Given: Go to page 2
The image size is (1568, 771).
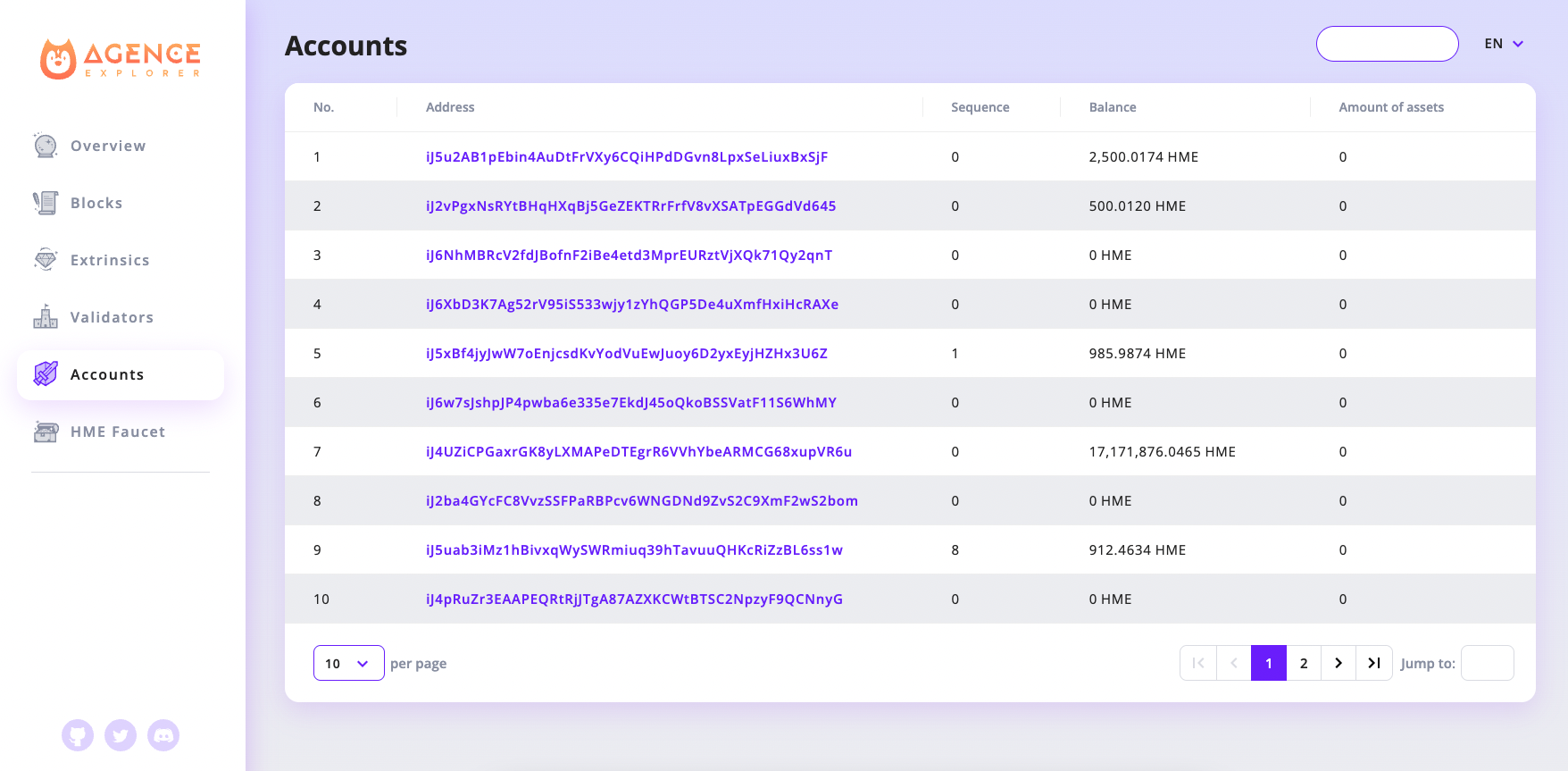Looking at the screenshot, I should click(1304, 663).
